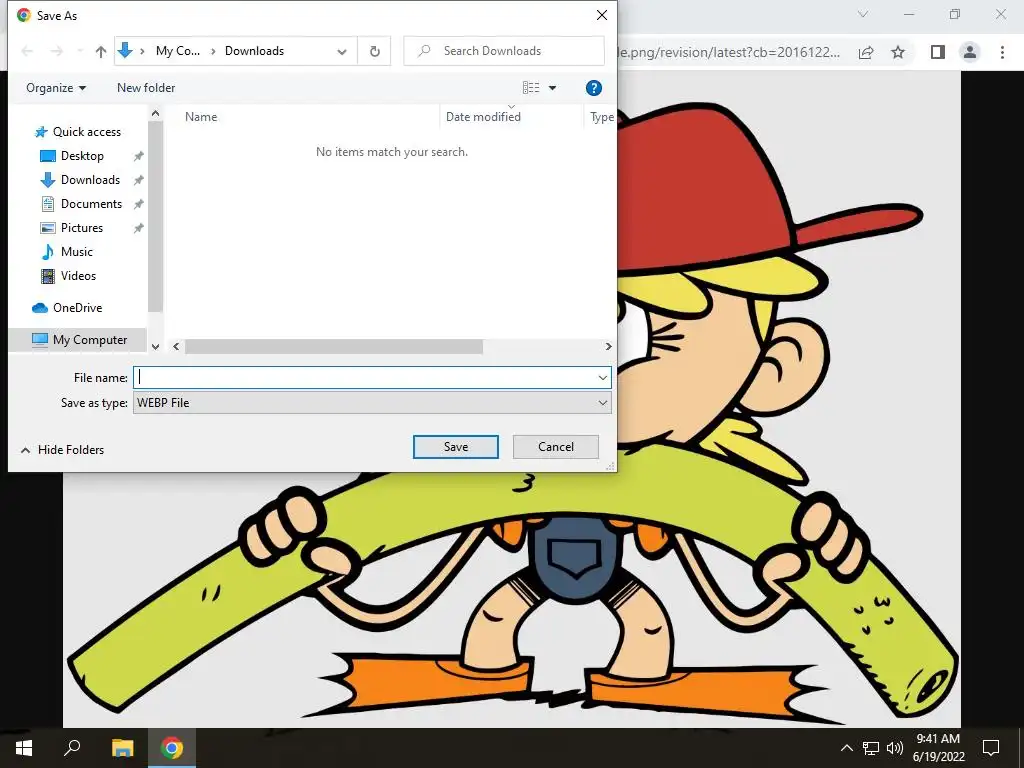Click the horizontal scrollbar thumb in file list
This screenshot has width=1024, height=768.
[x=334, y=347]
